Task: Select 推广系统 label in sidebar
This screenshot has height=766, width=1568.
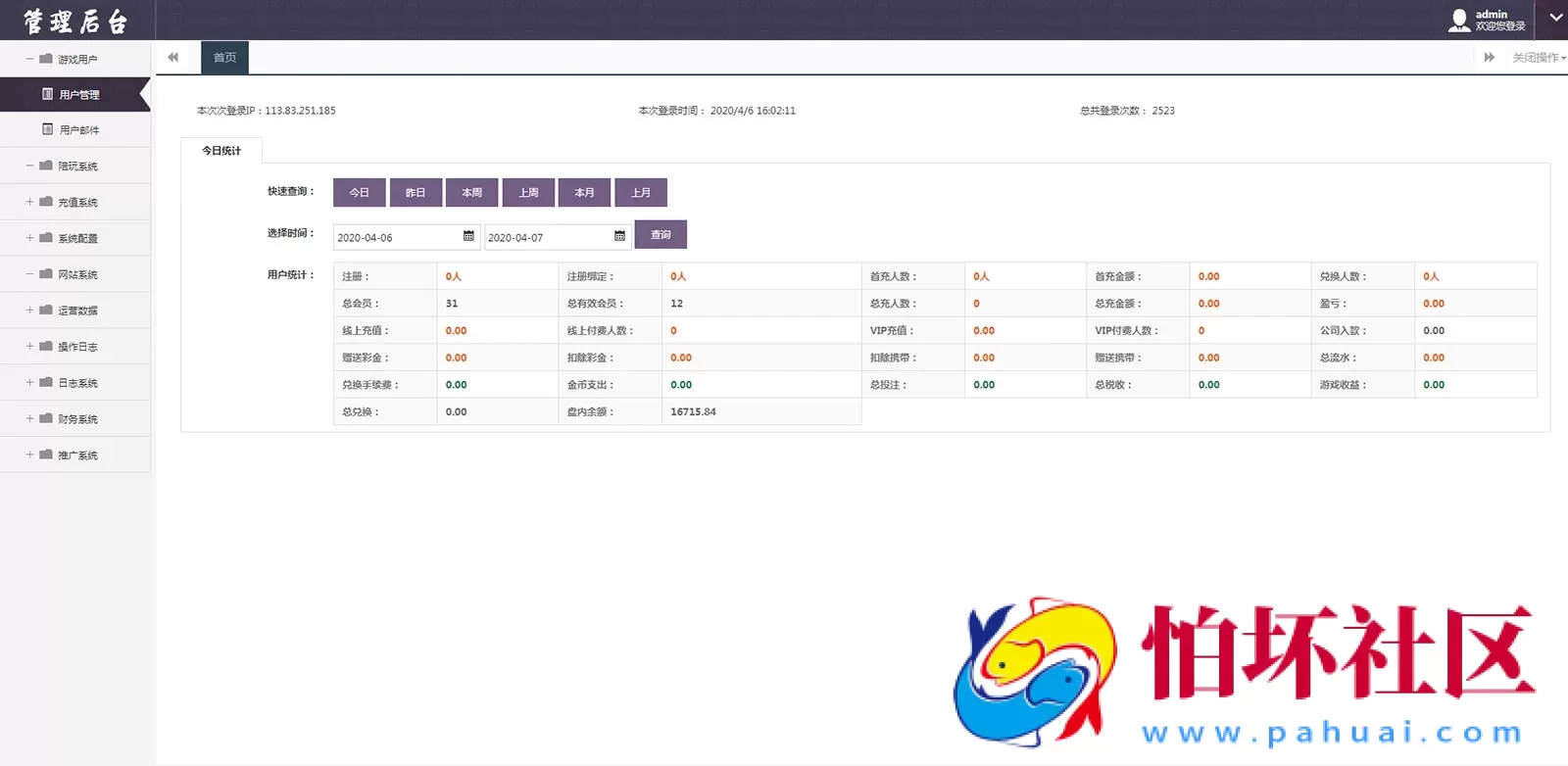Action: click(77, 455)
